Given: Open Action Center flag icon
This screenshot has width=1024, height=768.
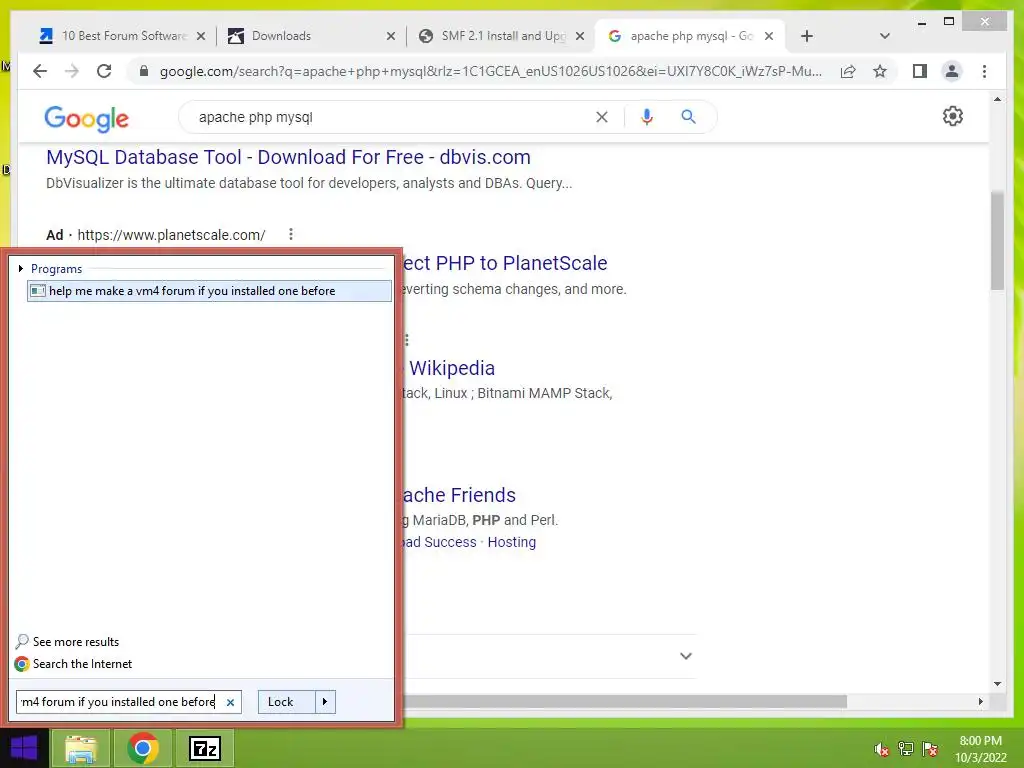Looking at the screenshot, I should click(930, 749).
